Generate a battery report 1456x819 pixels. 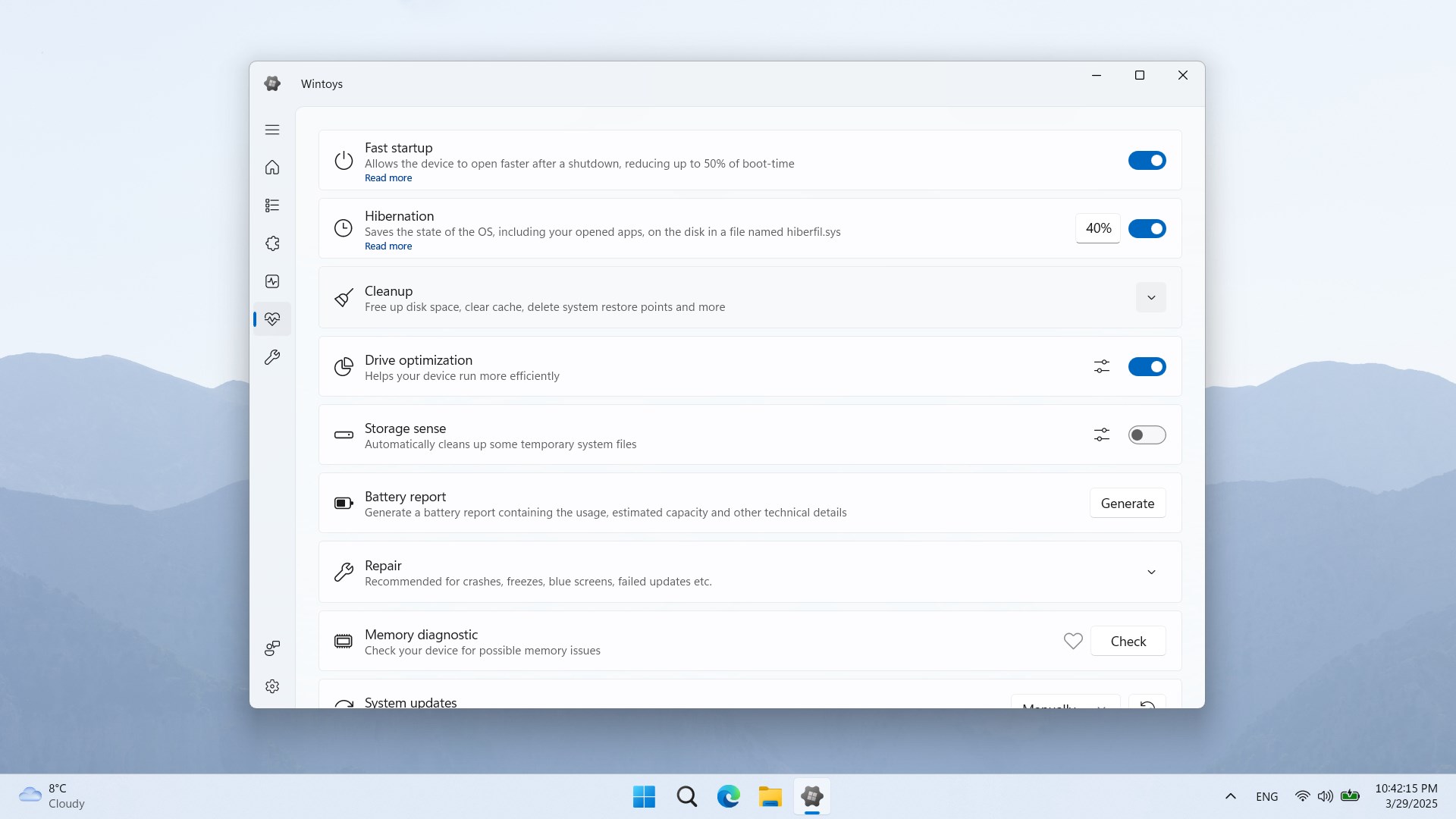pos(1127,503)
